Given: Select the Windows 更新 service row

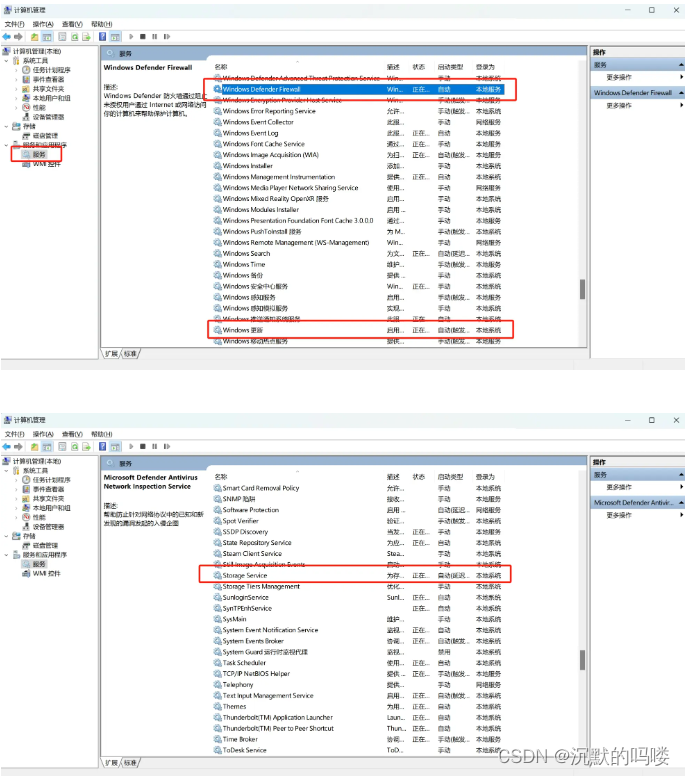Looking at the screenshot, I should click(x=358, y=330).
